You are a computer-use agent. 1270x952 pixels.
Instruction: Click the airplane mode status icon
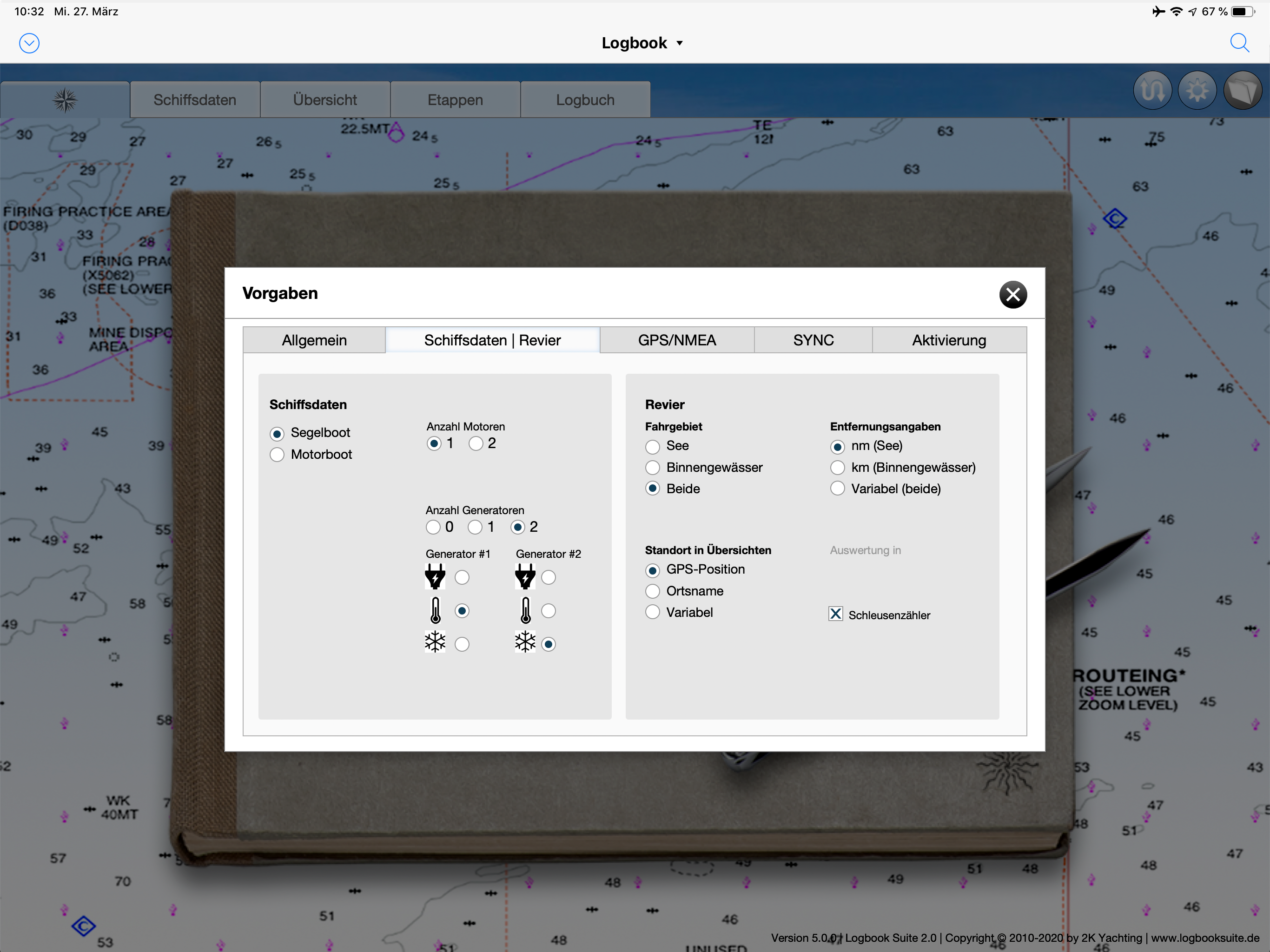click(1158, 12)
